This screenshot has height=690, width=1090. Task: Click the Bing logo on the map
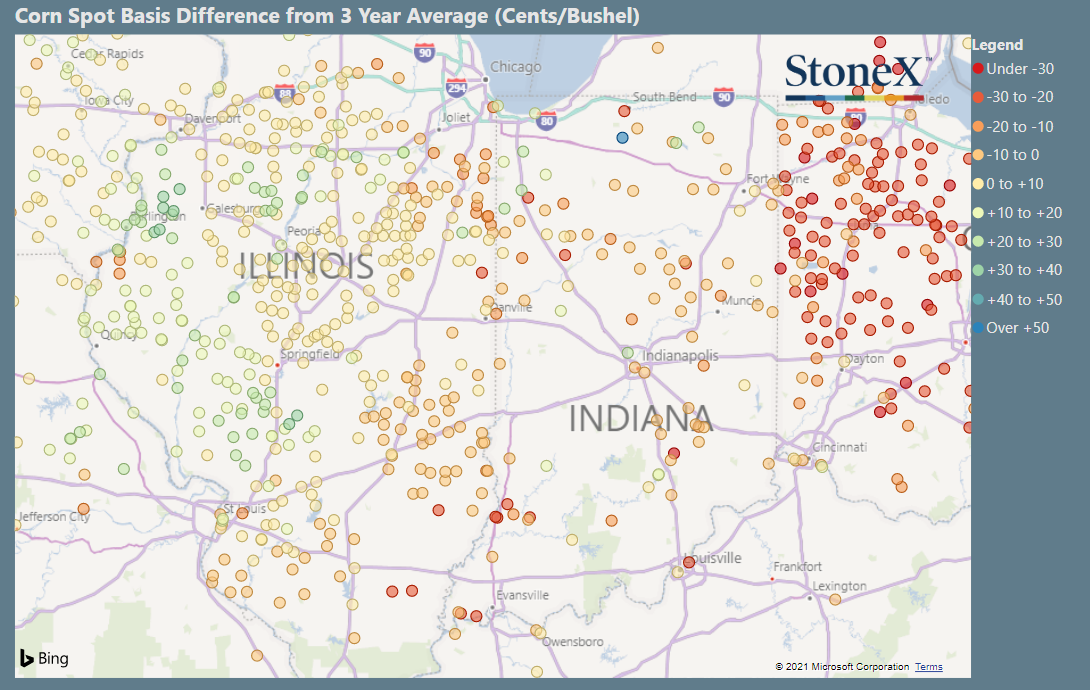(44, 658)
